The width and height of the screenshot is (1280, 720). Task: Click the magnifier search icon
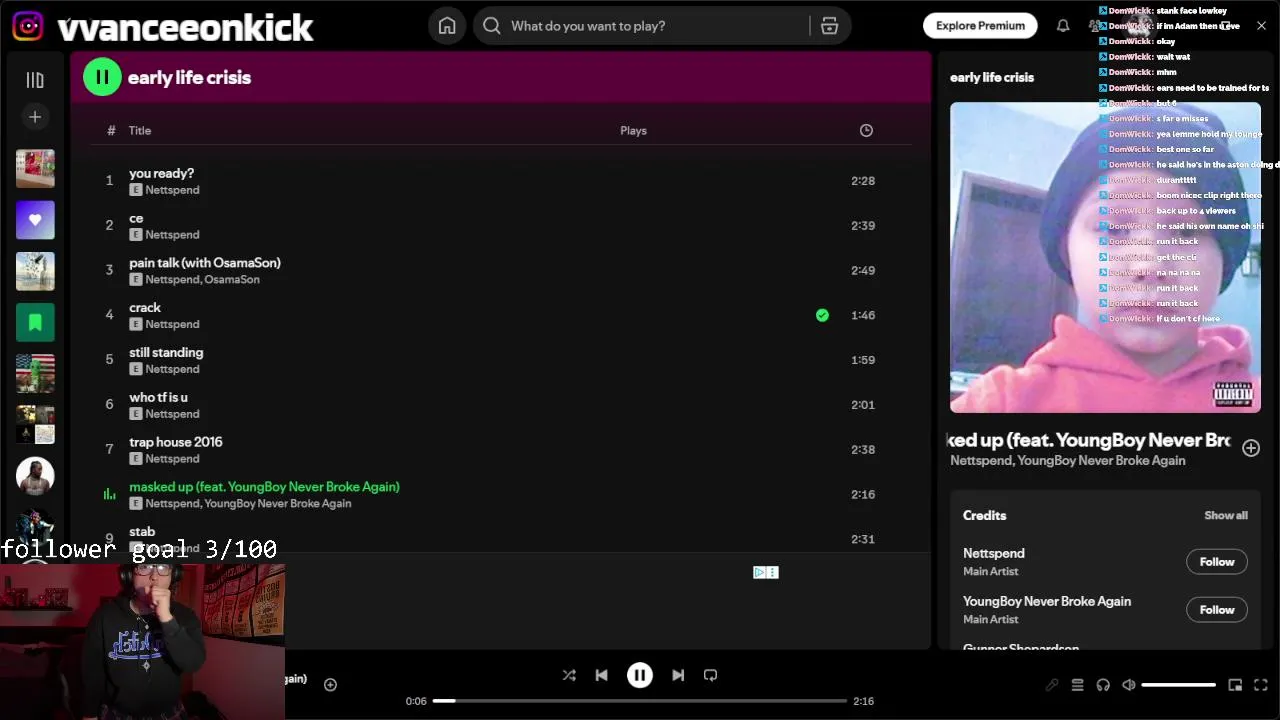492,26
